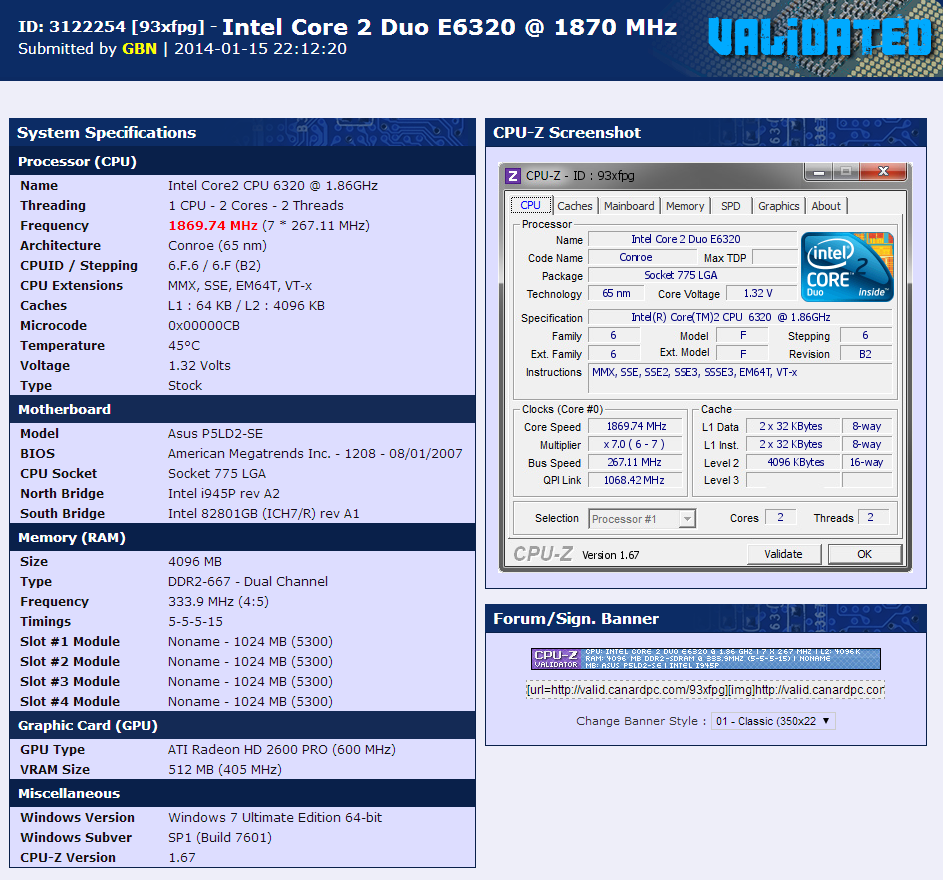Viewport: 943px width, 880px height.
Task: Close the CPU-Z window
Action: pos(883,172)
